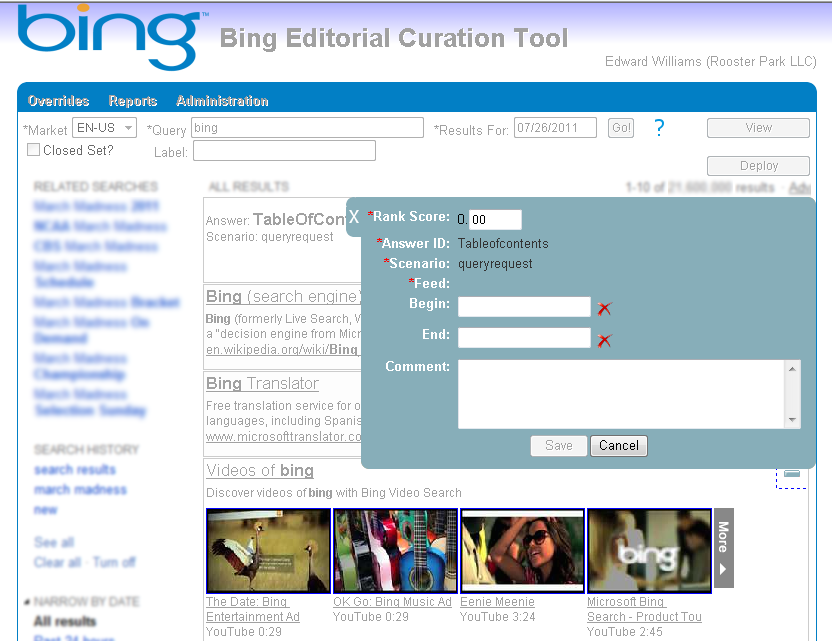Click the Rank Score input field
This screenshot has height=641, width=832.
495,220
